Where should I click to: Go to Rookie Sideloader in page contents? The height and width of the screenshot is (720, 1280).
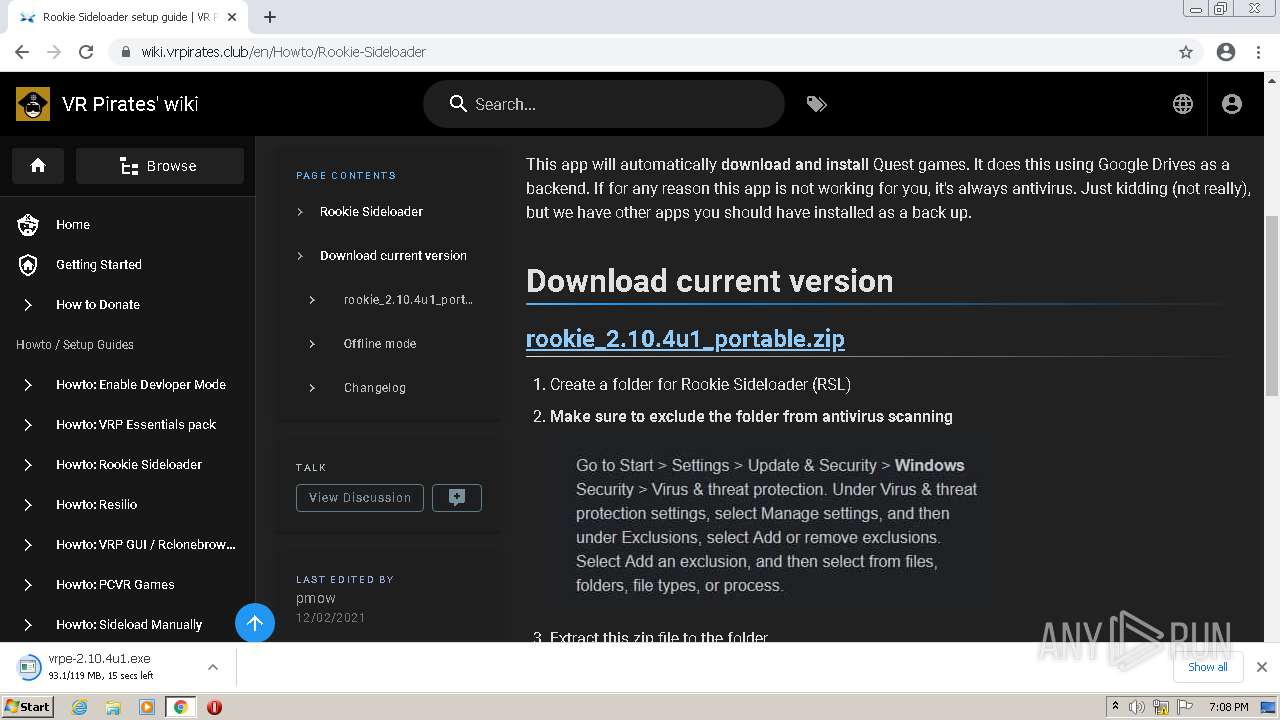(371, 212)
